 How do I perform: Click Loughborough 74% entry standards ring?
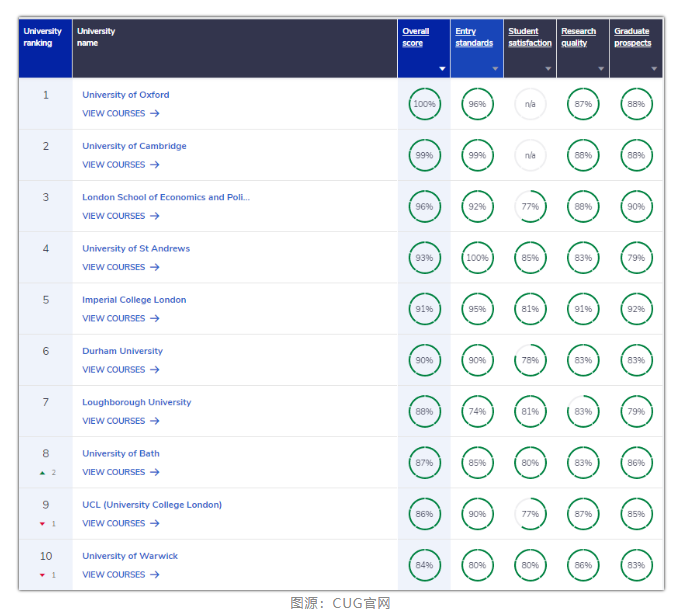coord(477,411)
